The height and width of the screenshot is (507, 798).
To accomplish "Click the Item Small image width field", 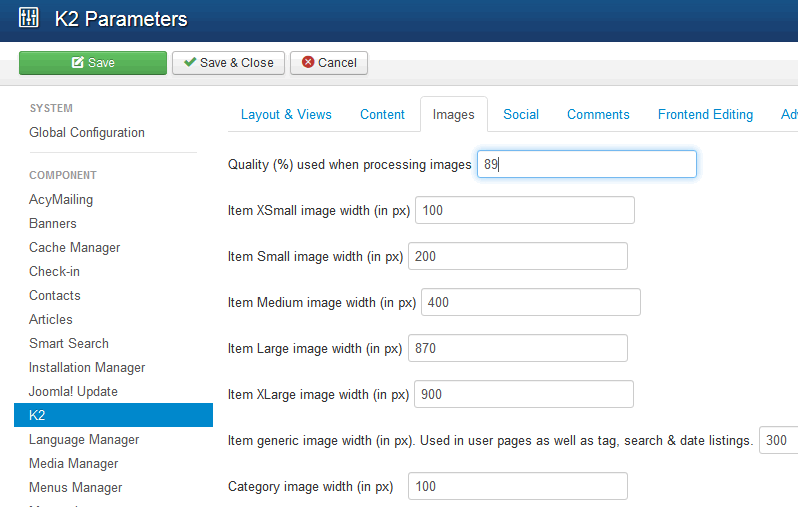I will 518,256.
